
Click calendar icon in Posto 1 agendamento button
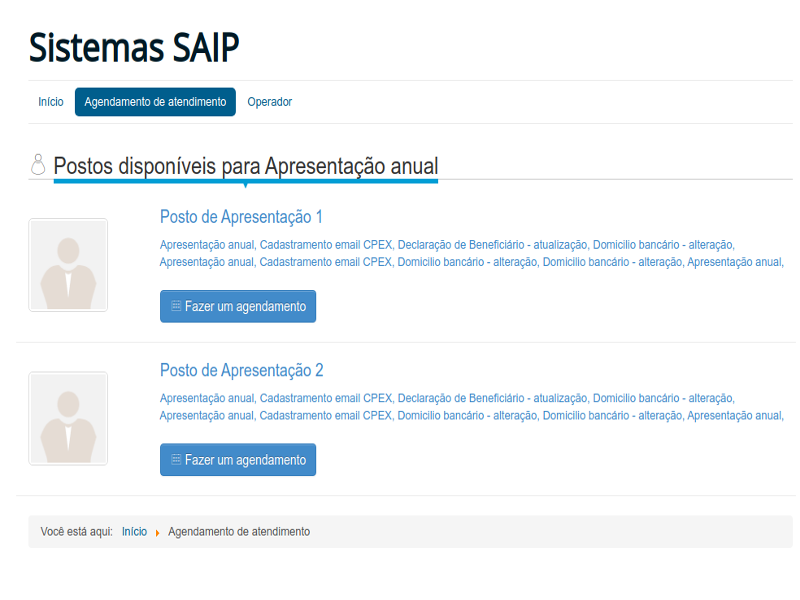tap(176, 307)
